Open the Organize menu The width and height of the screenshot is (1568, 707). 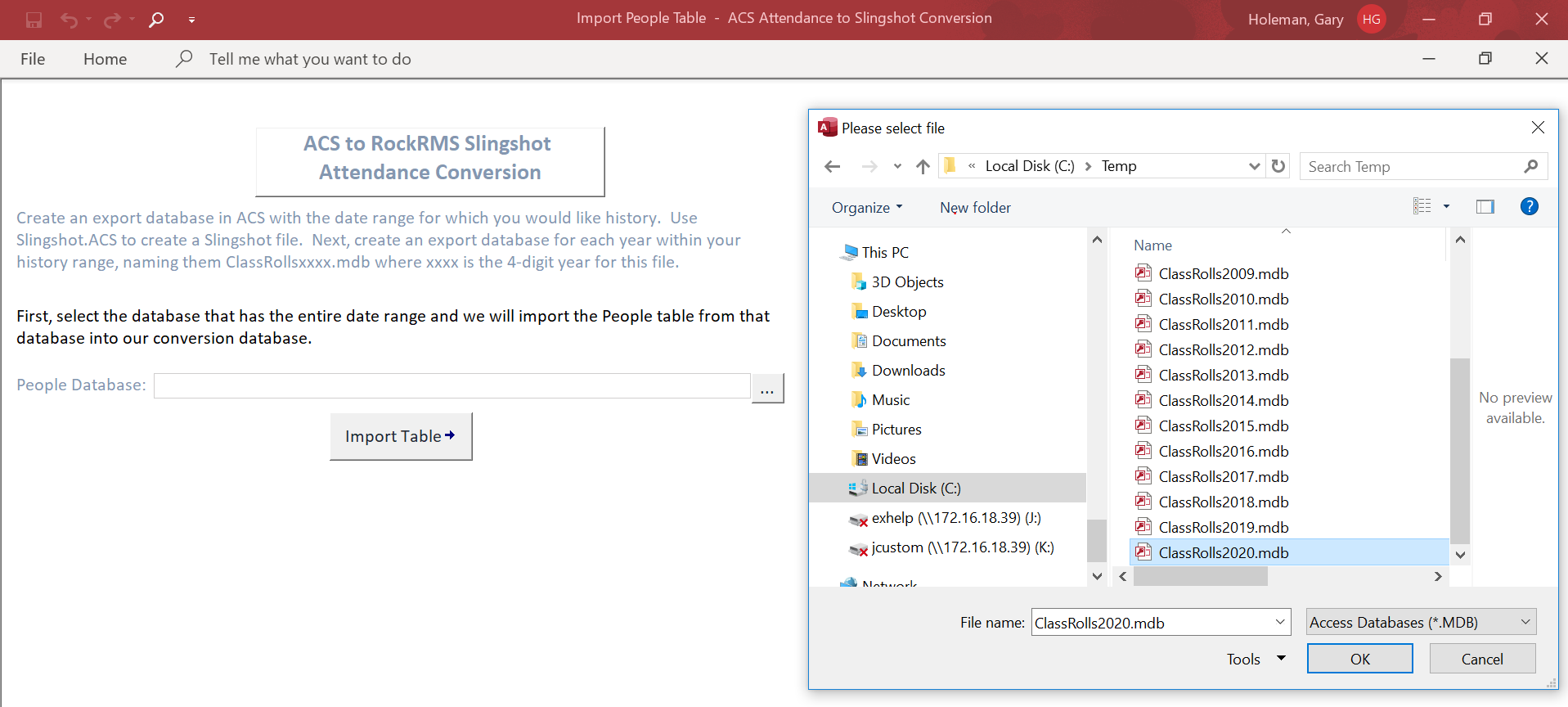click(867, 208)
